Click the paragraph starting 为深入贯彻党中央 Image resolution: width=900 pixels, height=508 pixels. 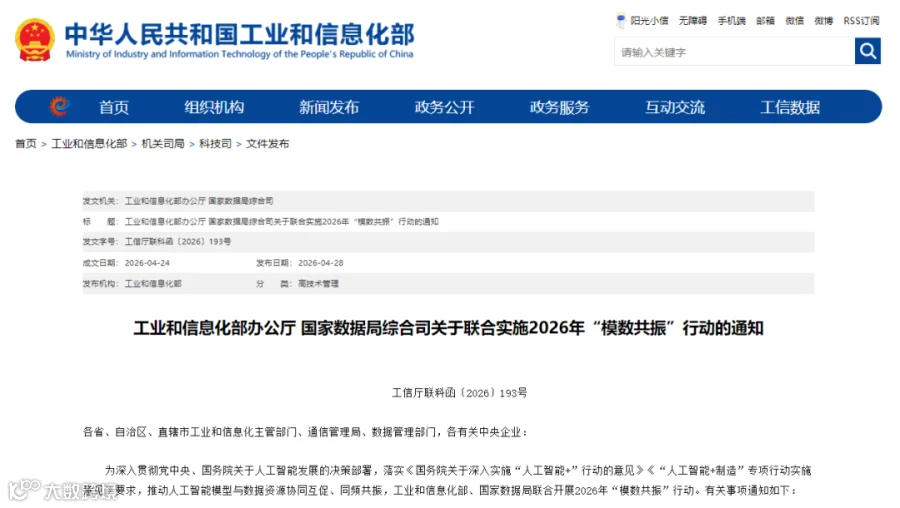click(447, 480)
